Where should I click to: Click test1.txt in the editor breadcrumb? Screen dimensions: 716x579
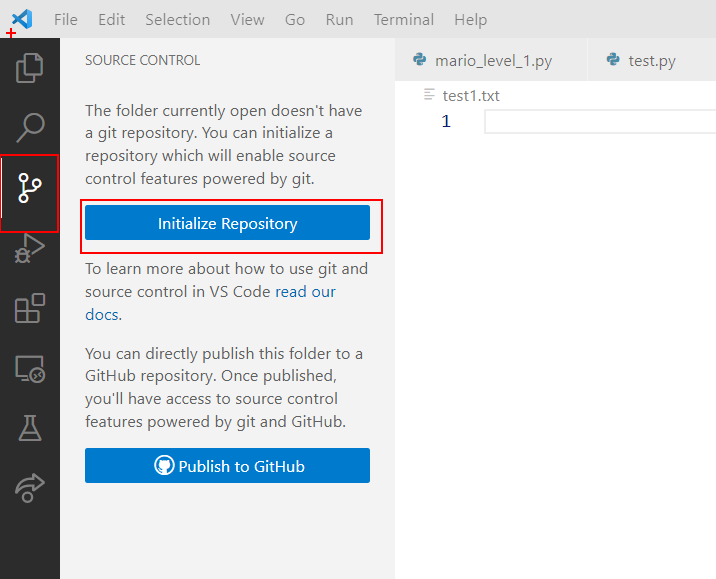coord(471,95)
